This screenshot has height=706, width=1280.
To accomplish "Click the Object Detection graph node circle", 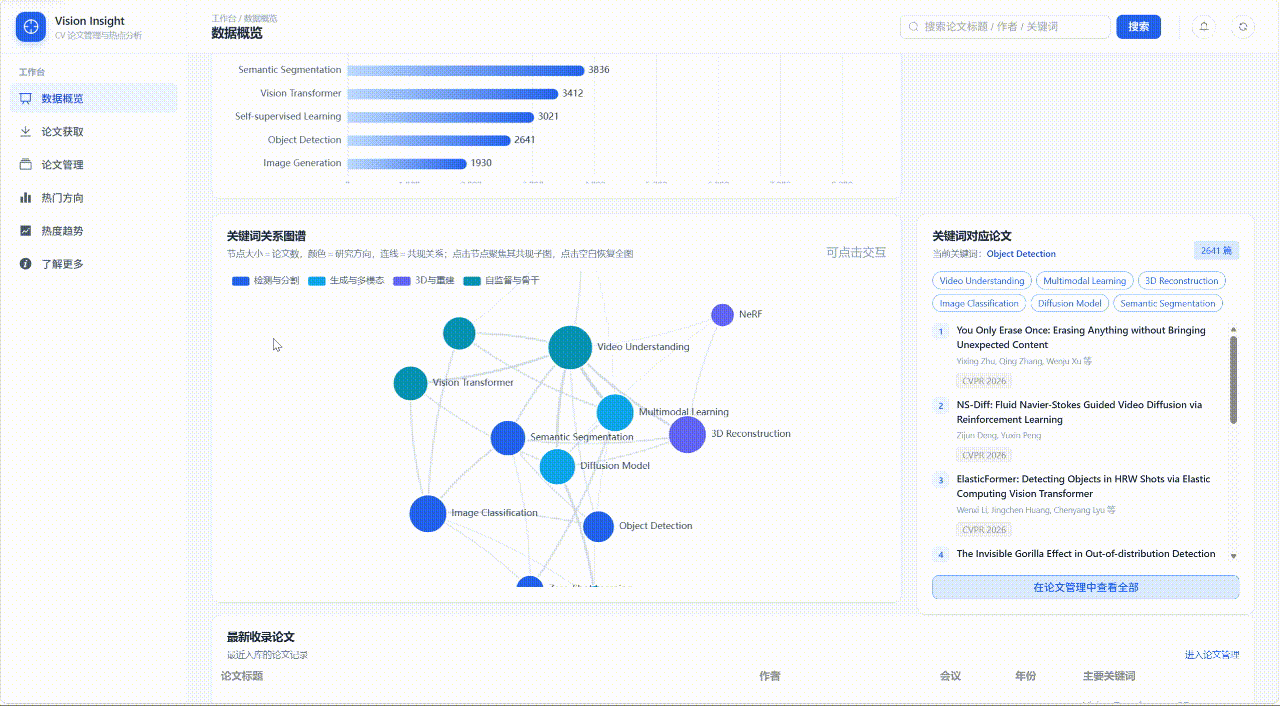I will pos(598,526).
